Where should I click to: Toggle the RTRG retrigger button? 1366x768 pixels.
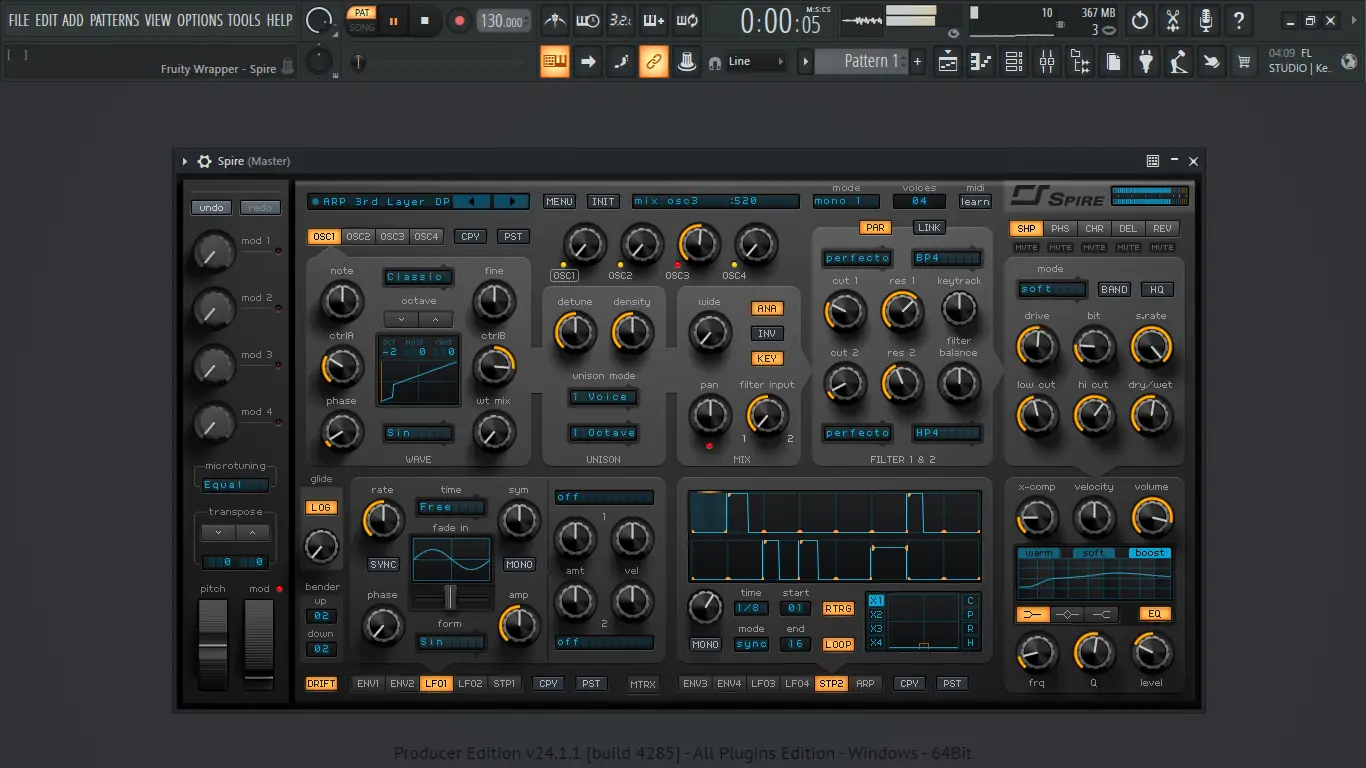point(838,609)
